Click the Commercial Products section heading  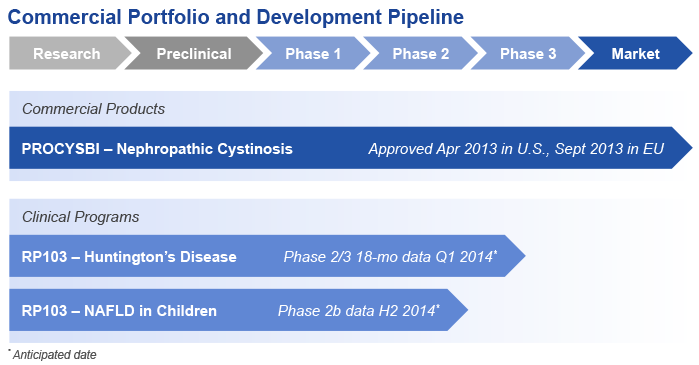click(x=93, y=109)
